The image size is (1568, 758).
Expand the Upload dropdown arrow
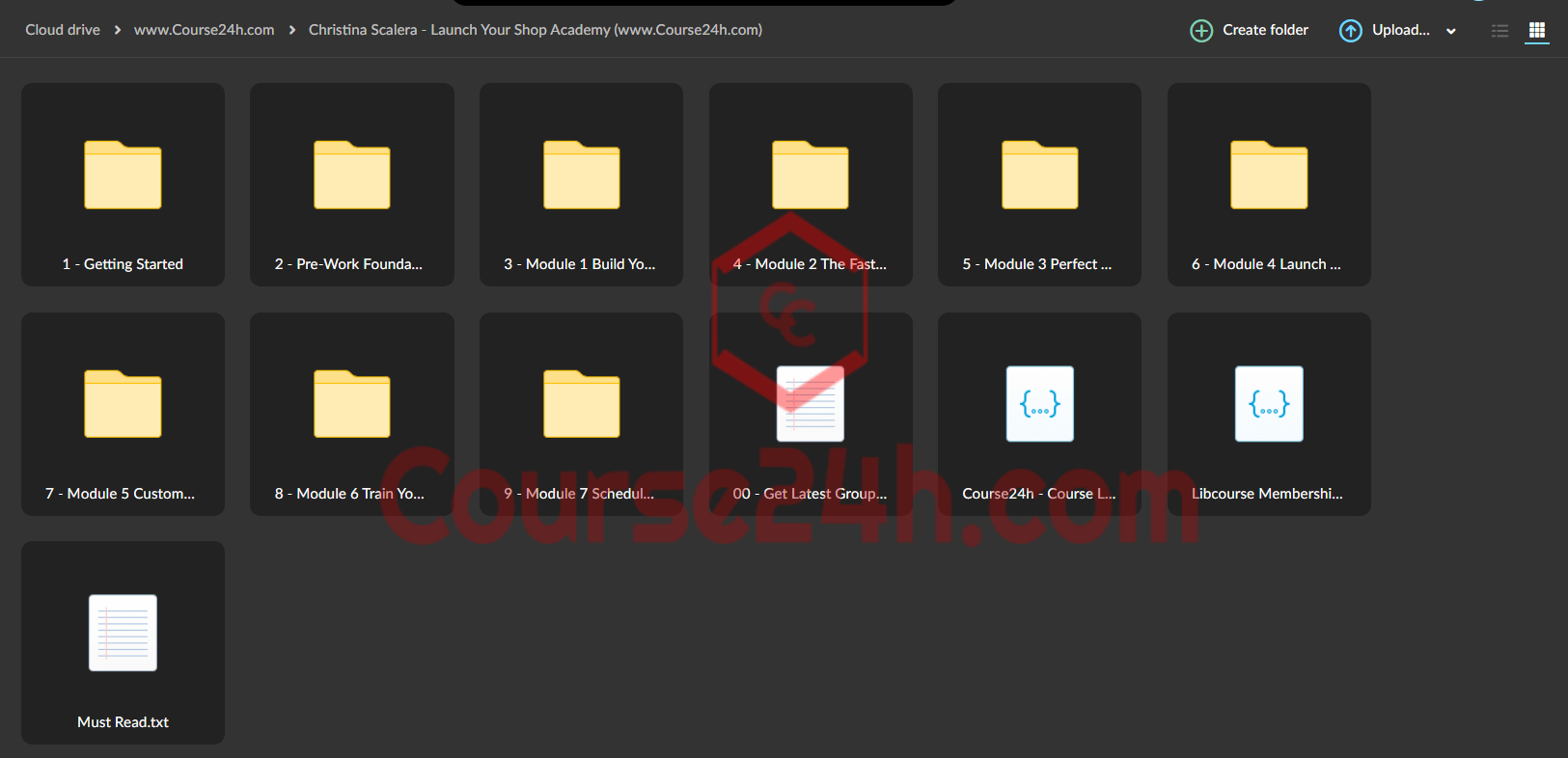tap(1450, 31)
